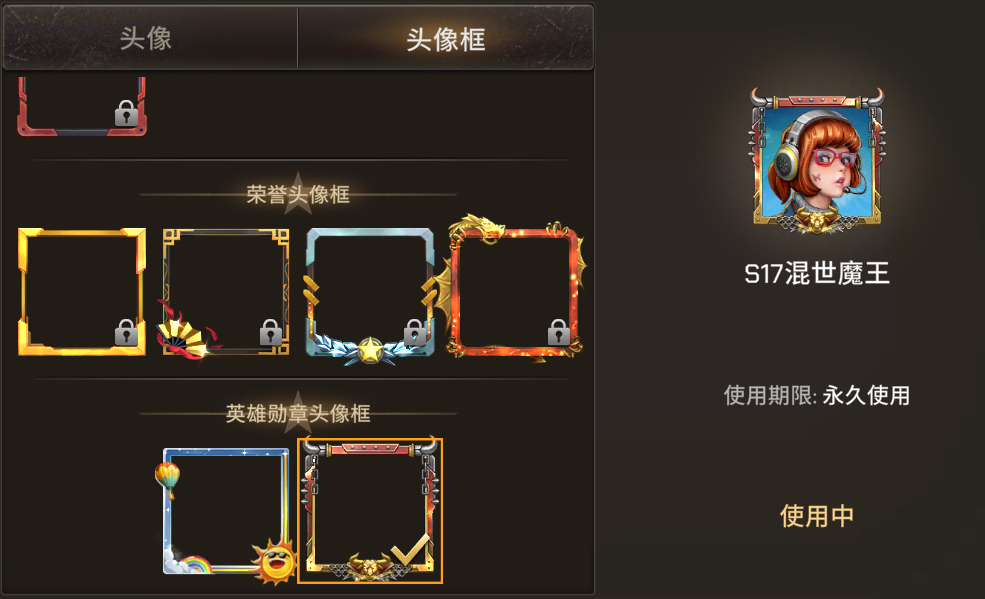Click the hot air balloon decoration
The width and height of the screenshot is (985, 599).
(168, 479)
